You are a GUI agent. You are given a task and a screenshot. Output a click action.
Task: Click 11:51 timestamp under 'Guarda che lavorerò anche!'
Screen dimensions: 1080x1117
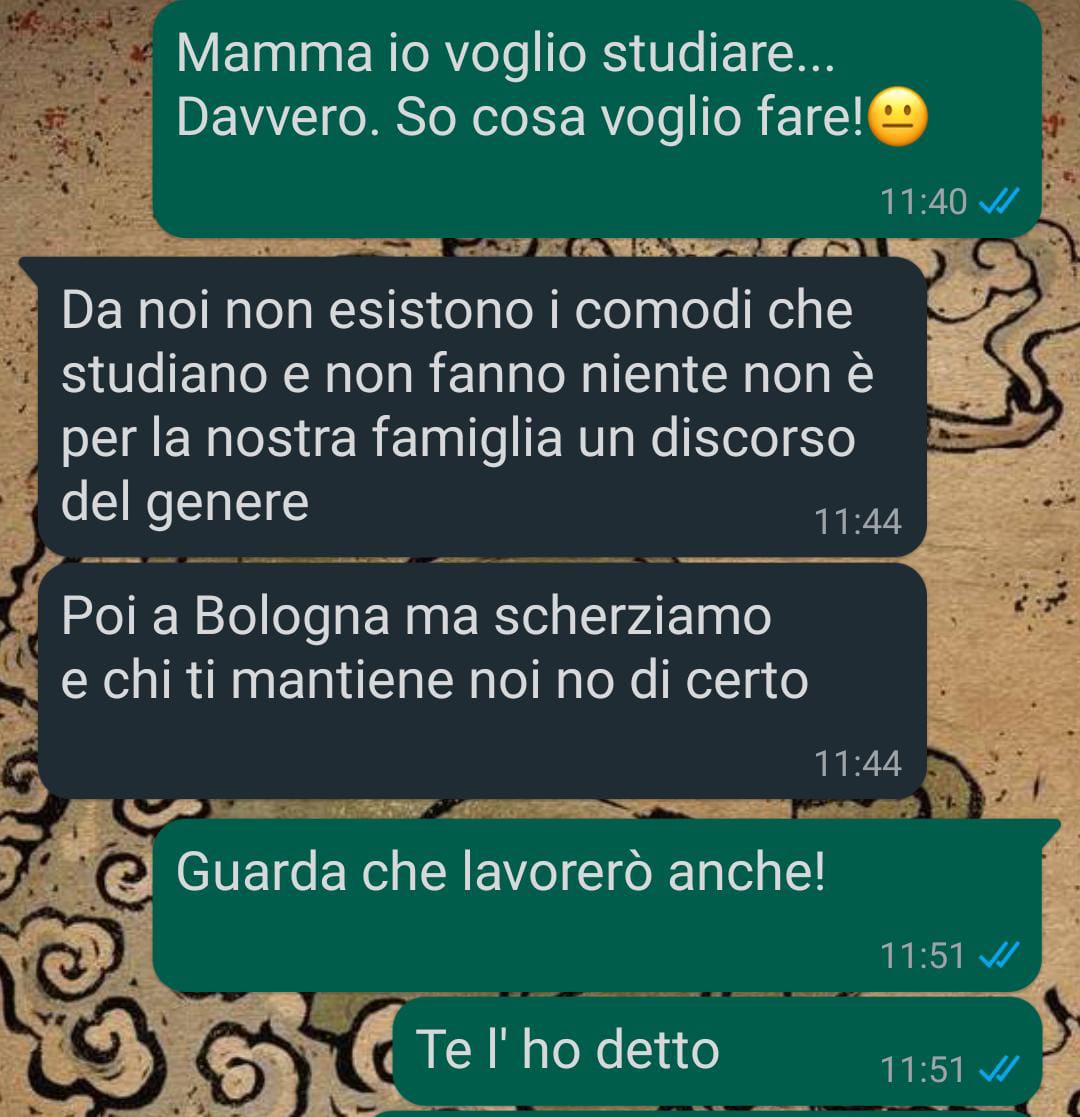click(923, 955)
